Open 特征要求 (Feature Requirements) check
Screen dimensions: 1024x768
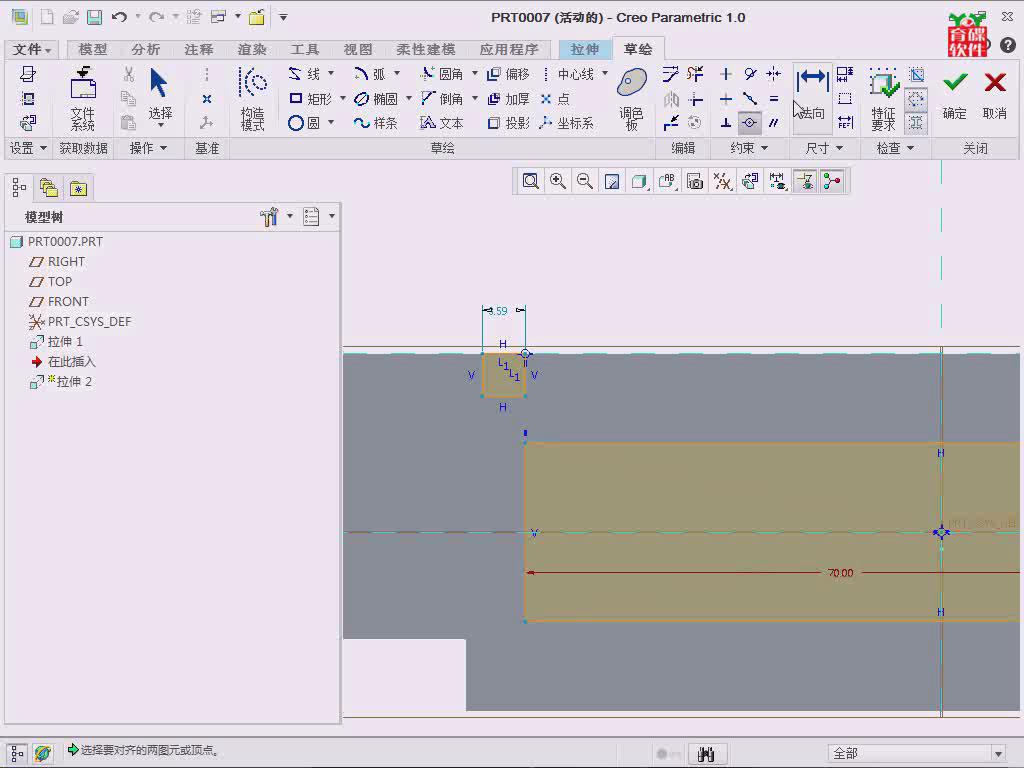[x=883, y=99]
